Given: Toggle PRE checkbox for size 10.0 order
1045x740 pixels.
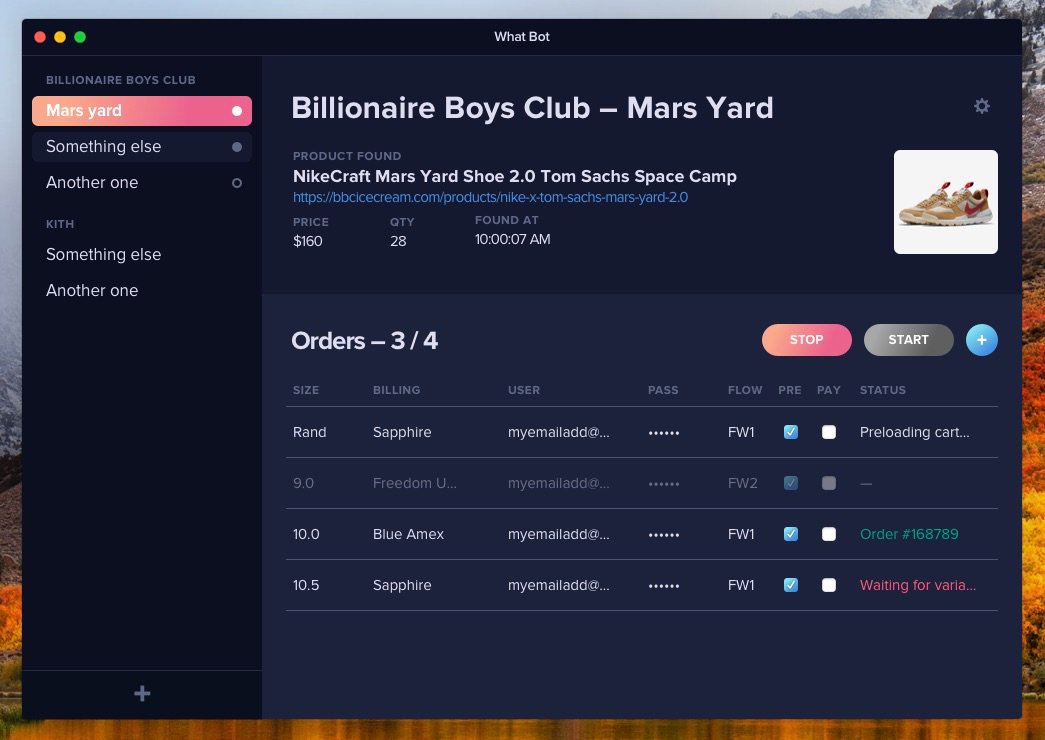Looking at the screenshot, I should coord(790,534).
